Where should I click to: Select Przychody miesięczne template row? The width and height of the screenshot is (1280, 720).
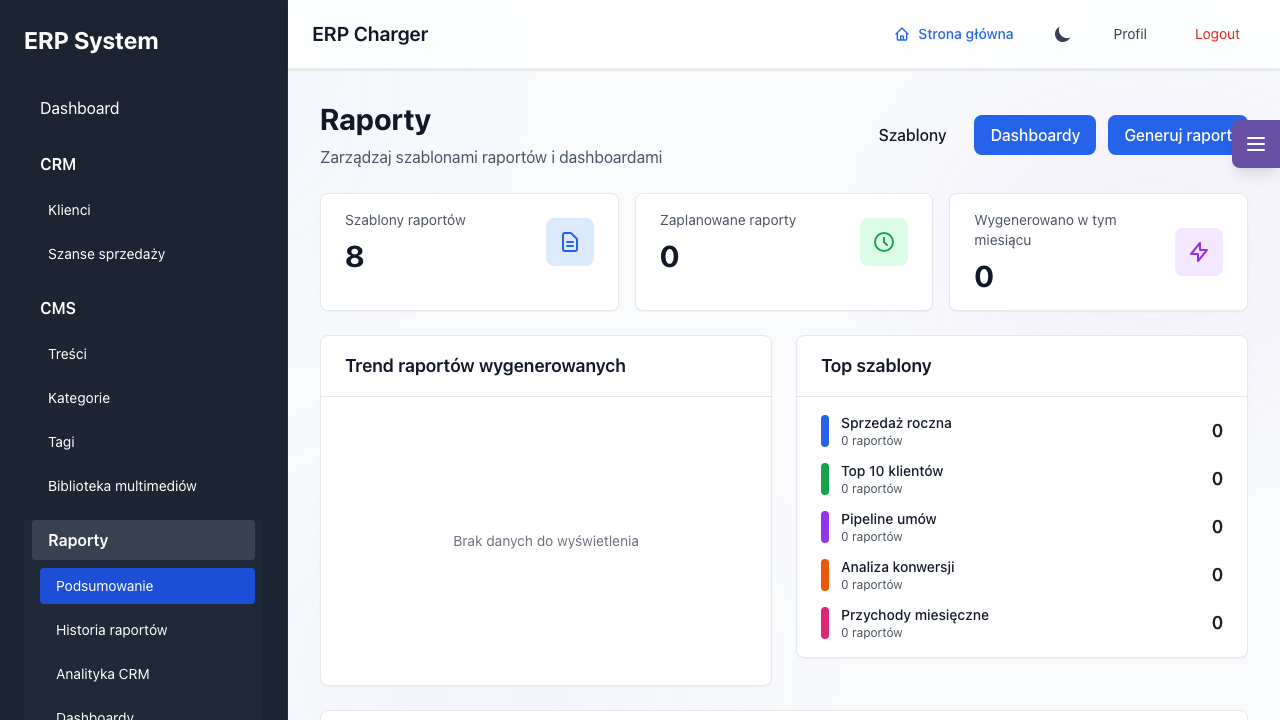pos(1022,623)
